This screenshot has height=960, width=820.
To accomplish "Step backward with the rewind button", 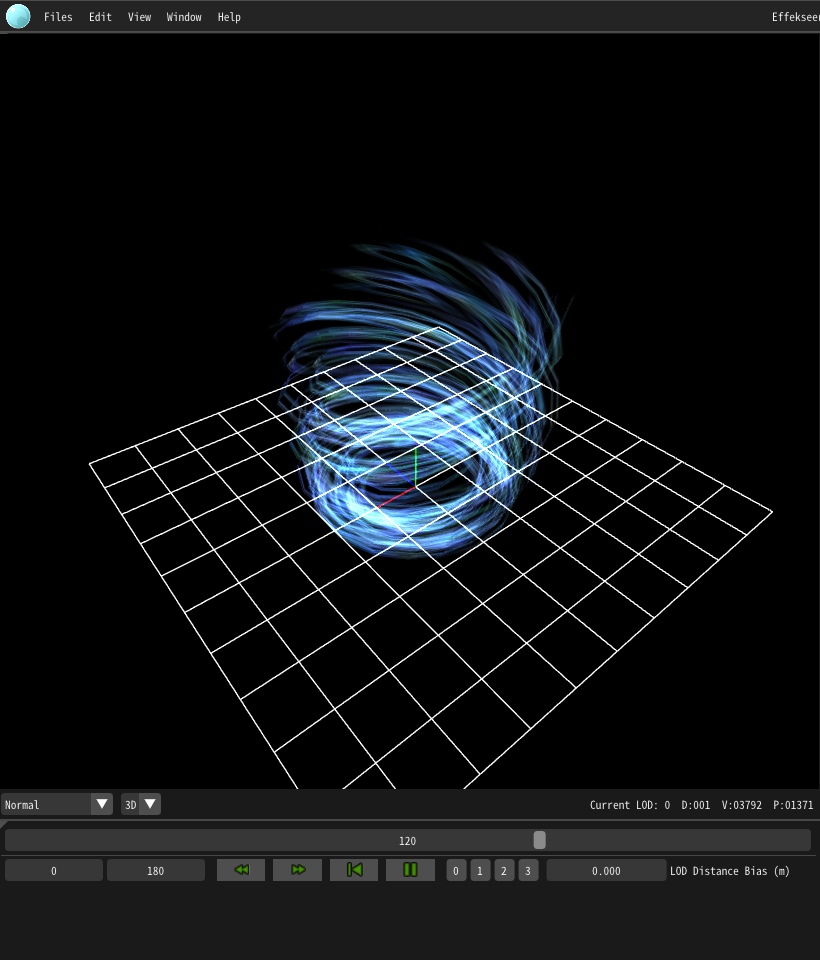I will coord(241,870).
